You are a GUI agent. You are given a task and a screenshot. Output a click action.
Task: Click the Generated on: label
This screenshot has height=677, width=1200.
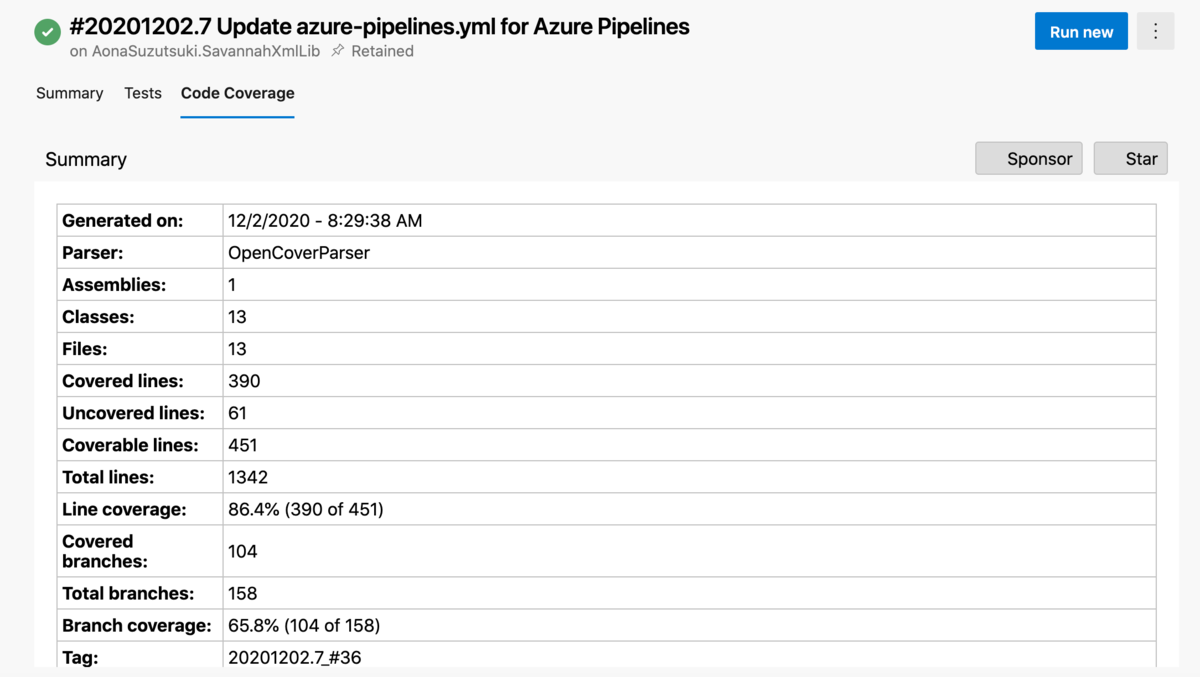pos(123,221)
